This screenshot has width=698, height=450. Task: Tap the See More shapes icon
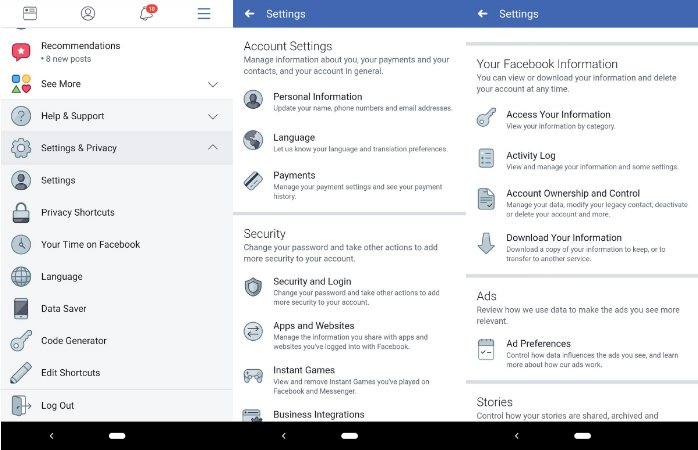[x=21, y=84]
